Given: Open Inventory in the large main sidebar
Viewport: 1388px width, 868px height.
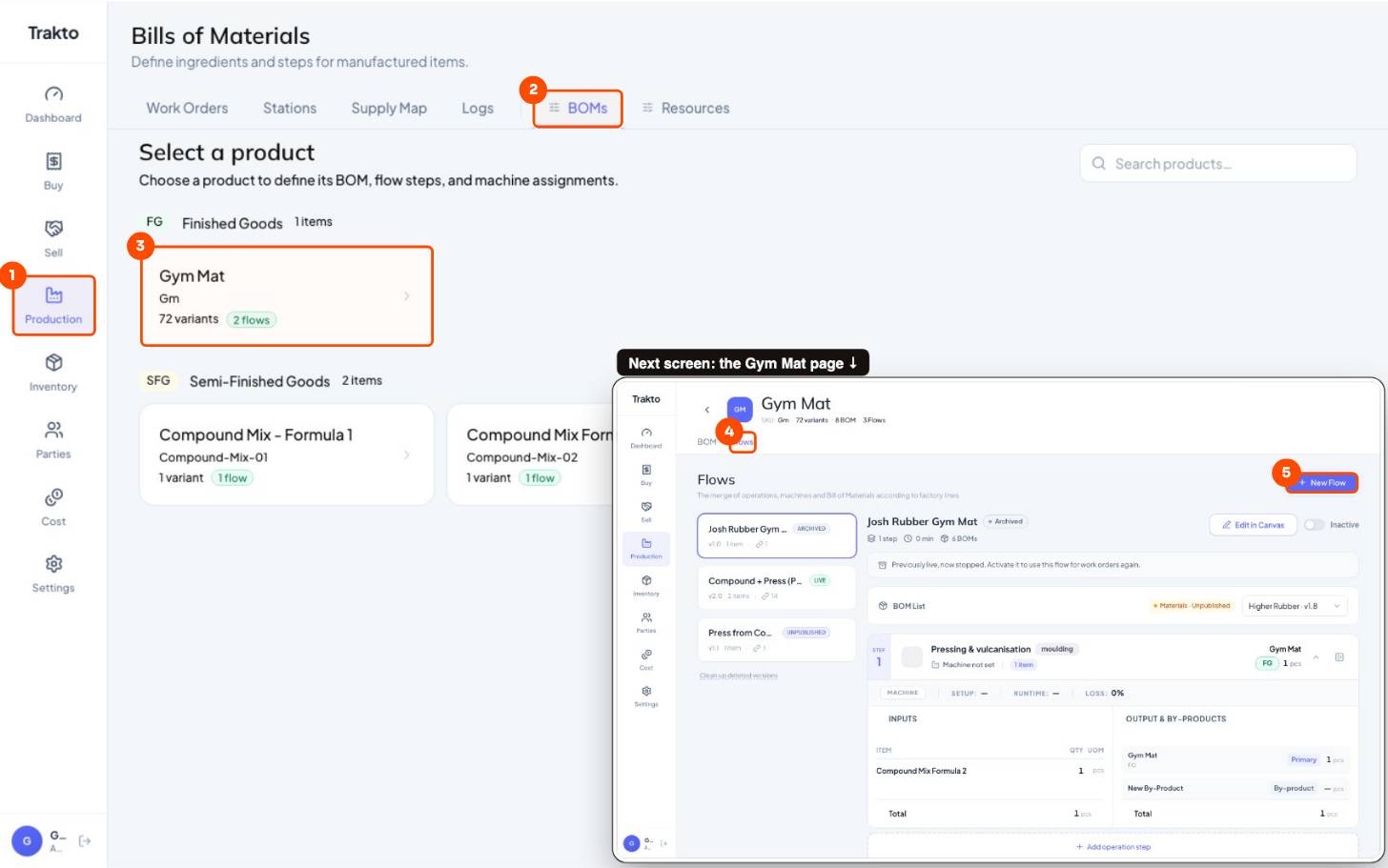Looking at the screenshot, I should pyautogui.click(x=53, y=373).
